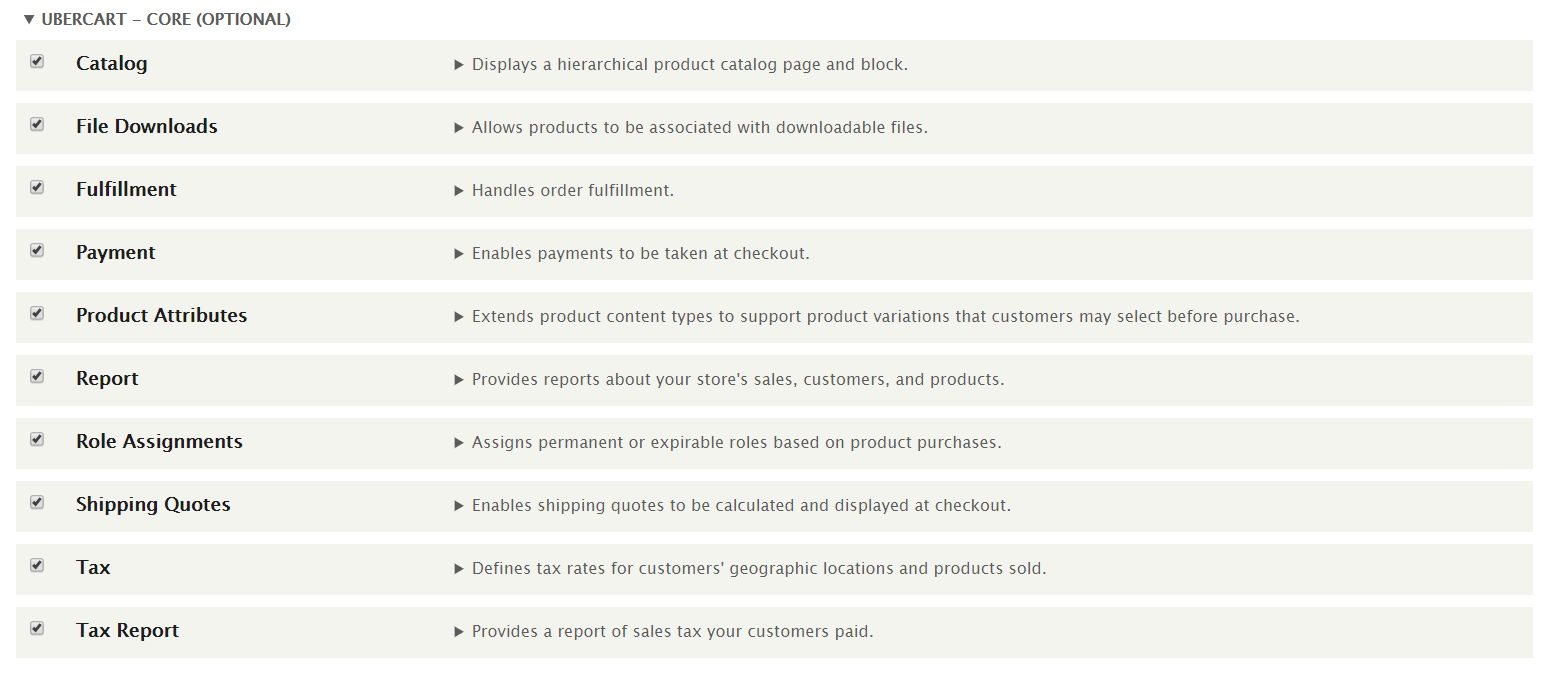The height and width of the screenshot is (674, 1546).
Task: Expand the Catalog description details arrow
Action: click(459, 65)
